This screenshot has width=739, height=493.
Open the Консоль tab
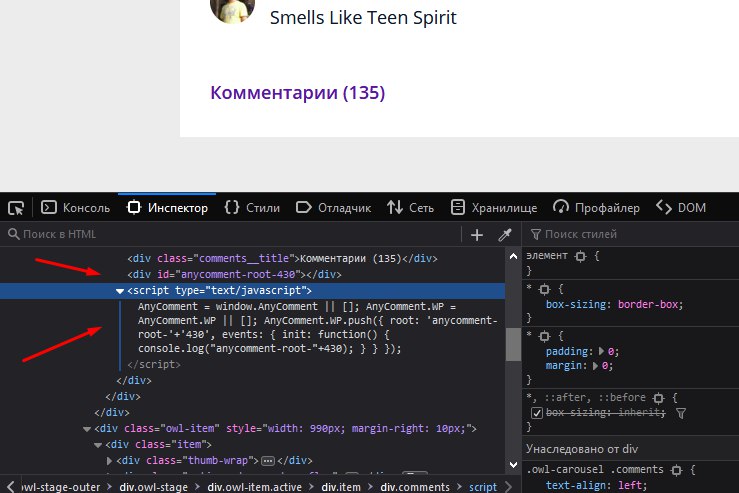tap(75, 208)
